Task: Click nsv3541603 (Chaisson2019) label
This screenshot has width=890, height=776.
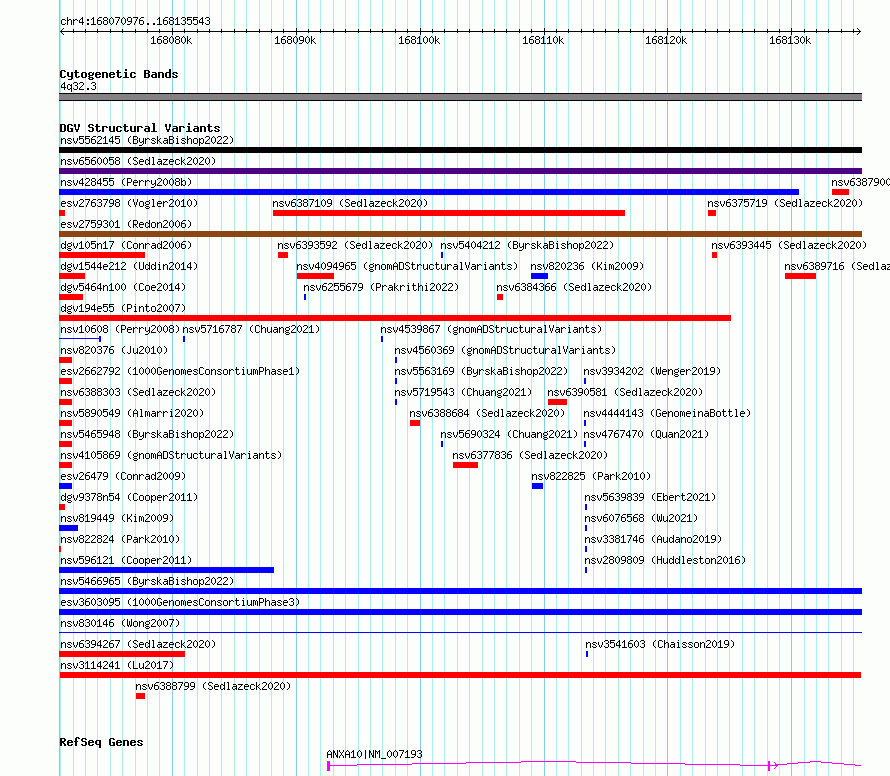Action: (660, 644)
